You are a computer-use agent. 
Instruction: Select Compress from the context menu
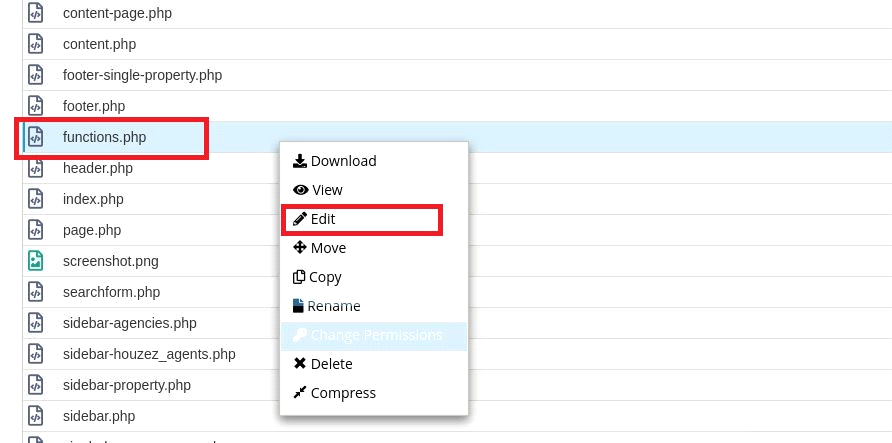click(x=343, y=393)
